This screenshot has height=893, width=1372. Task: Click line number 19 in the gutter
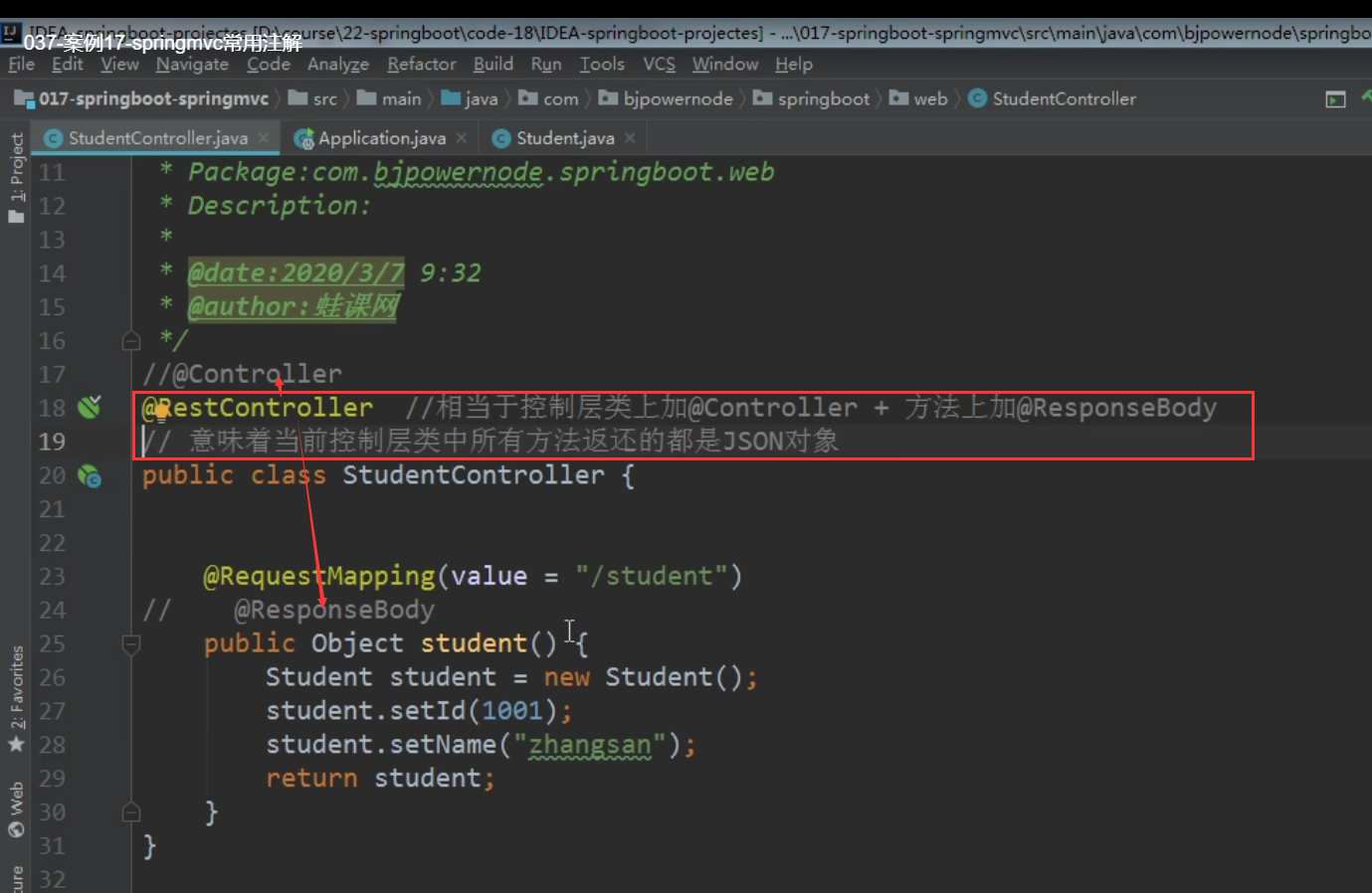coord(52,442)
